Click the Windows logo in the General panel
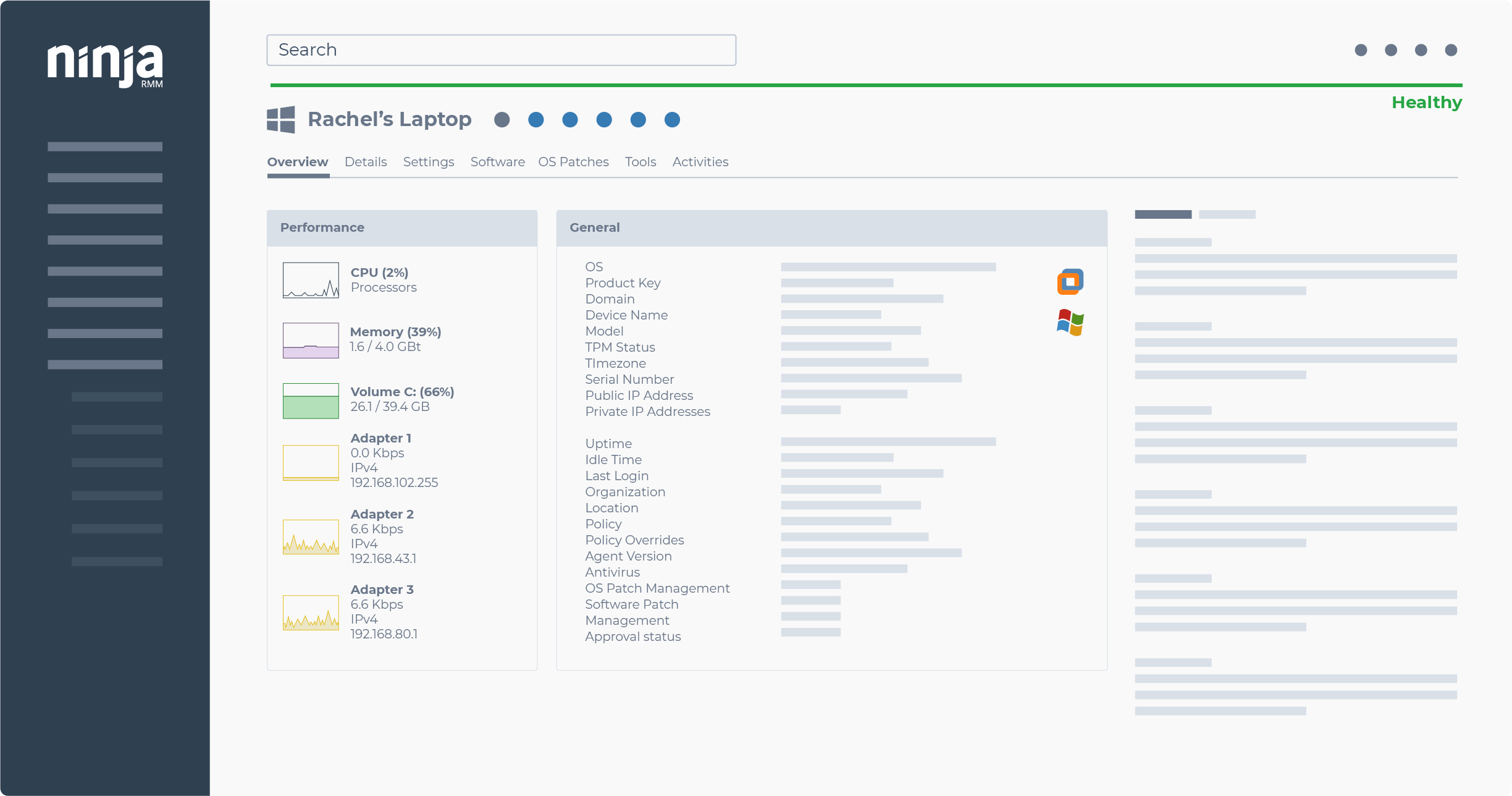Viewport: 1512px width, 796px height. 1070,322
